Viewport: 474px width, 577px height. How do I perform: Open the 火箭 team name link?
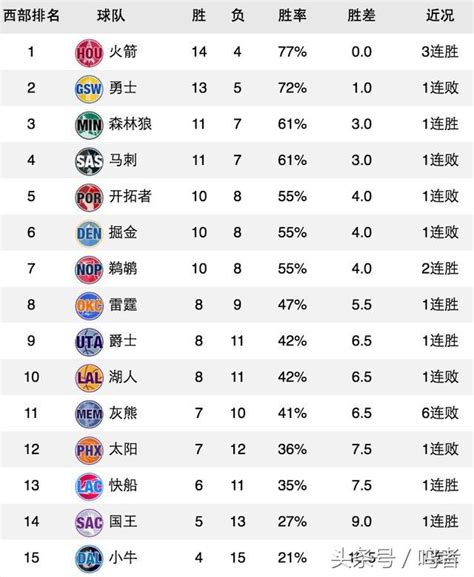(123, 51)
